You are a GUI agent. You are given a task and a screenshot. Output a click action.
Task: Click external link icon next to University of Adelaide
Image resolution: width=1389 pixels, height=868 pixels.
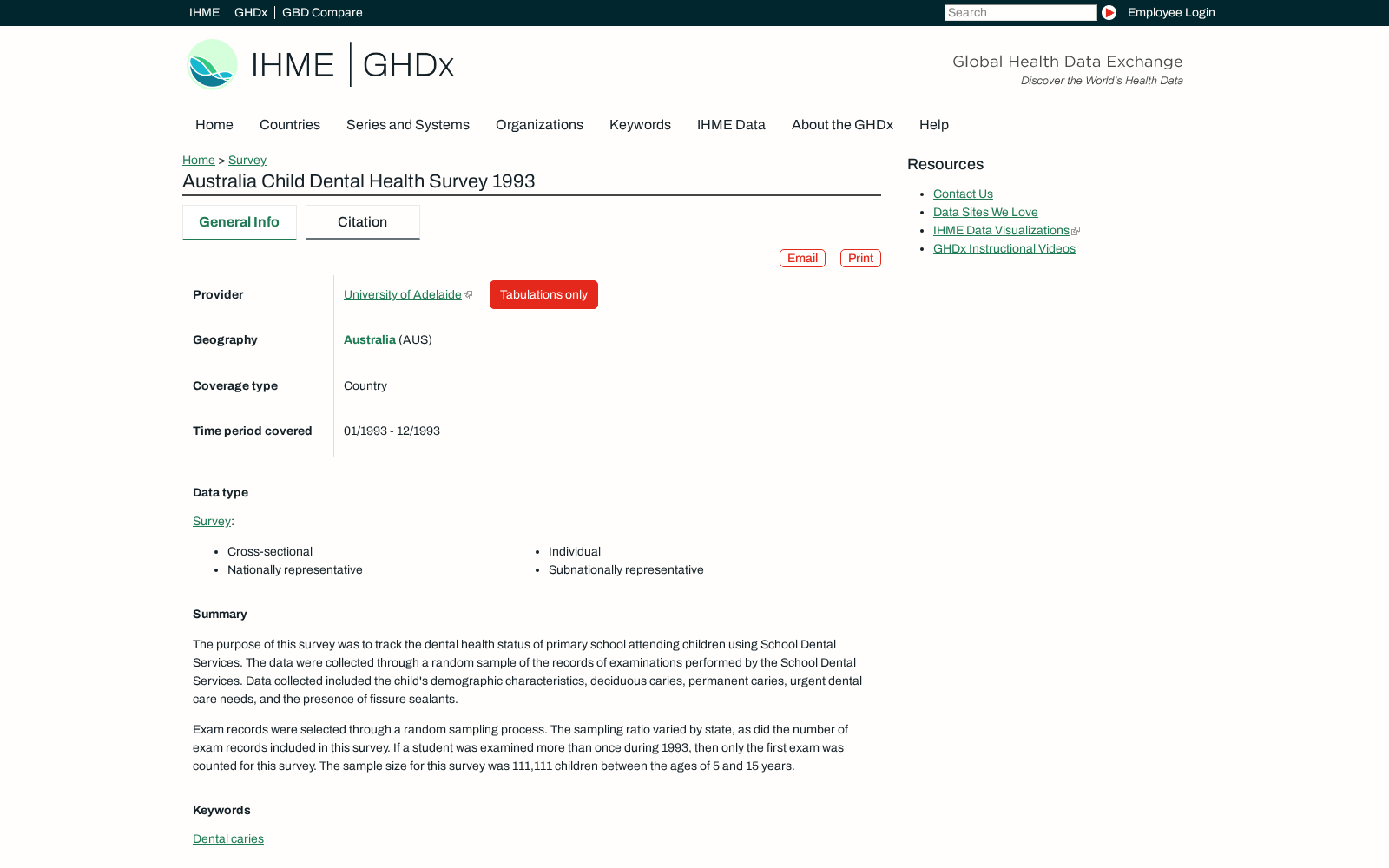469,295
